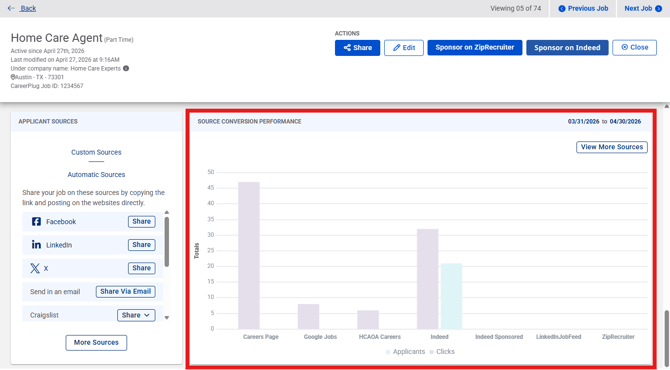This screenshot has width=670, height=370.
Task: Open the Craigslist Share dropdown
Action: (x=136, y=315)
